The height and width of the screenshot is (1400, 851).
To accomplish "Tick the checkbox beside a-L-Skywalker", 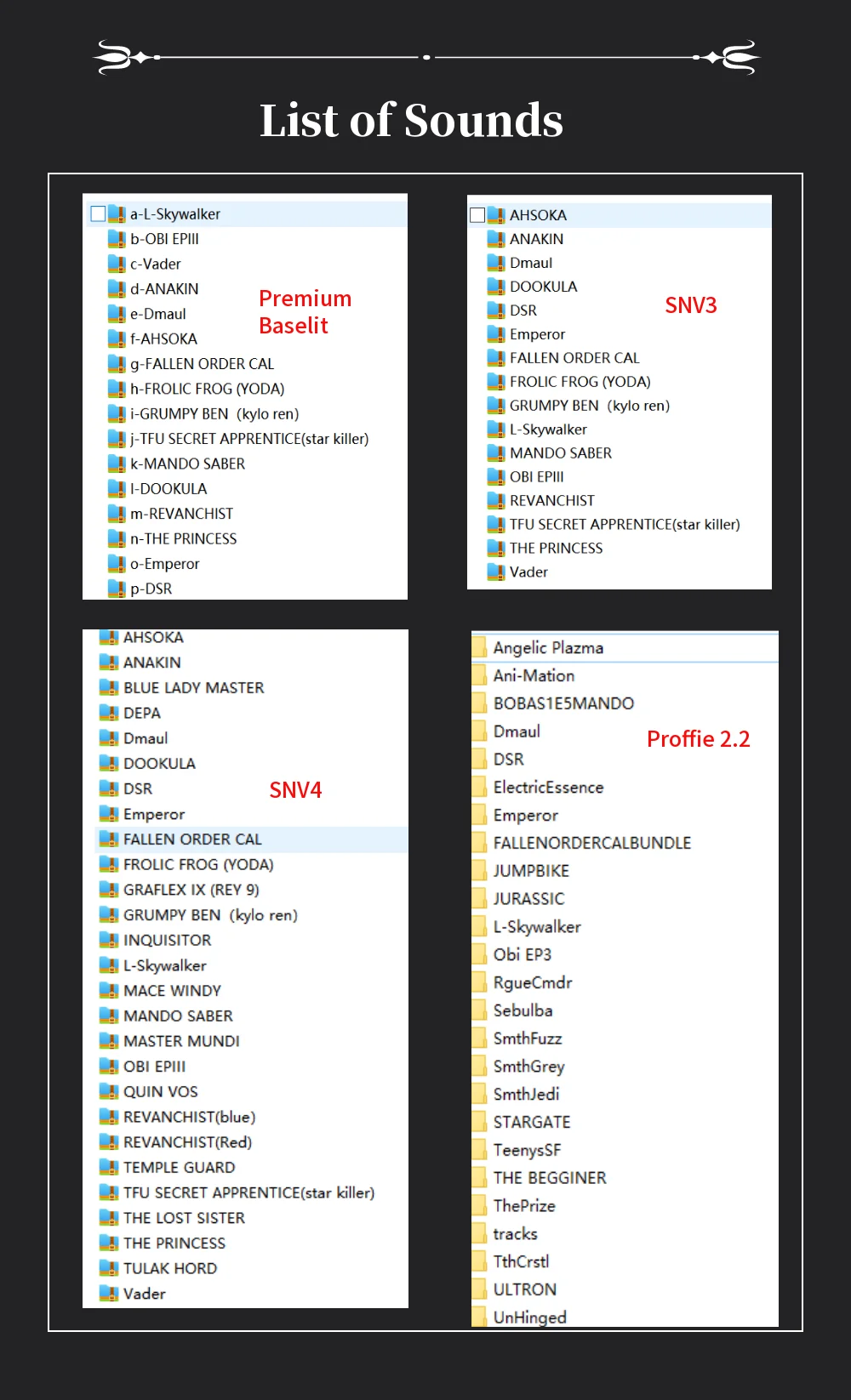I will 98,213.
